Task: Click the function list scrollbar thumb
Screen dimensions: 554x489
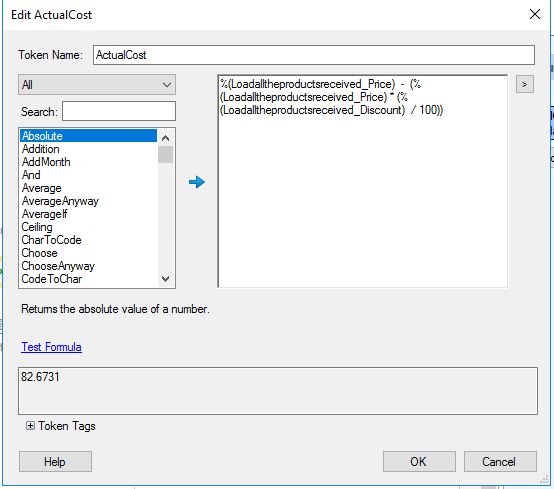Action: [165, 155]
